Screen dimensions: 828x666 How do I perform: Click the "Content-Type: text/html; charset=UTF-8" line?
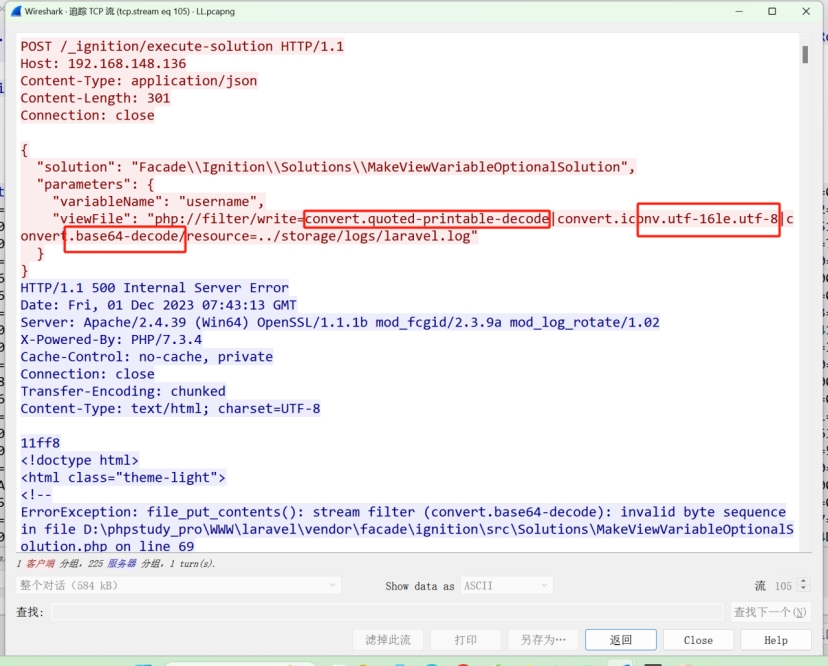click(x=170, y=409)
